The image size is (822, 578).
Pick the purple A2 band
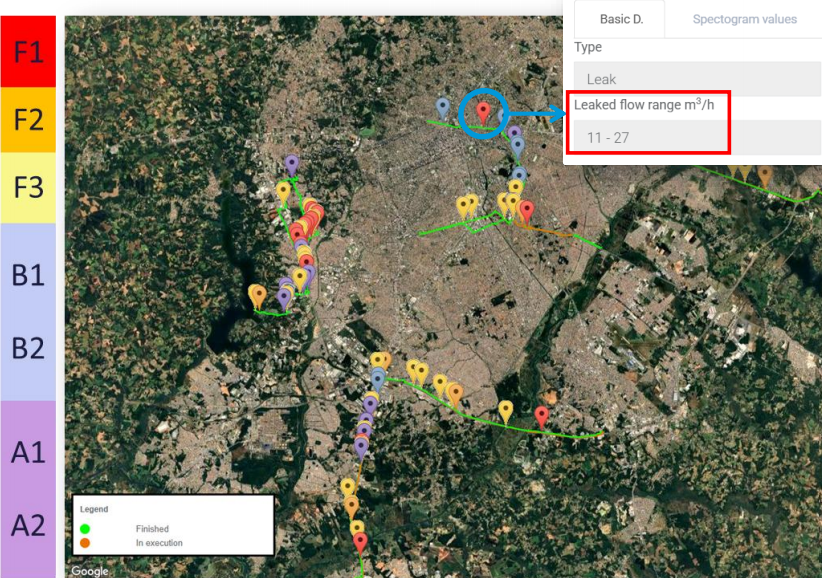[x=28, y=524]
